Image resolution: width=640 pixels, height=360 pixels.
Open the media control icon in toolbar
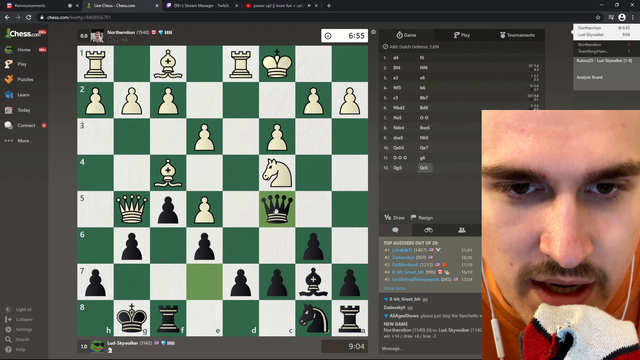tap(611, 17)
